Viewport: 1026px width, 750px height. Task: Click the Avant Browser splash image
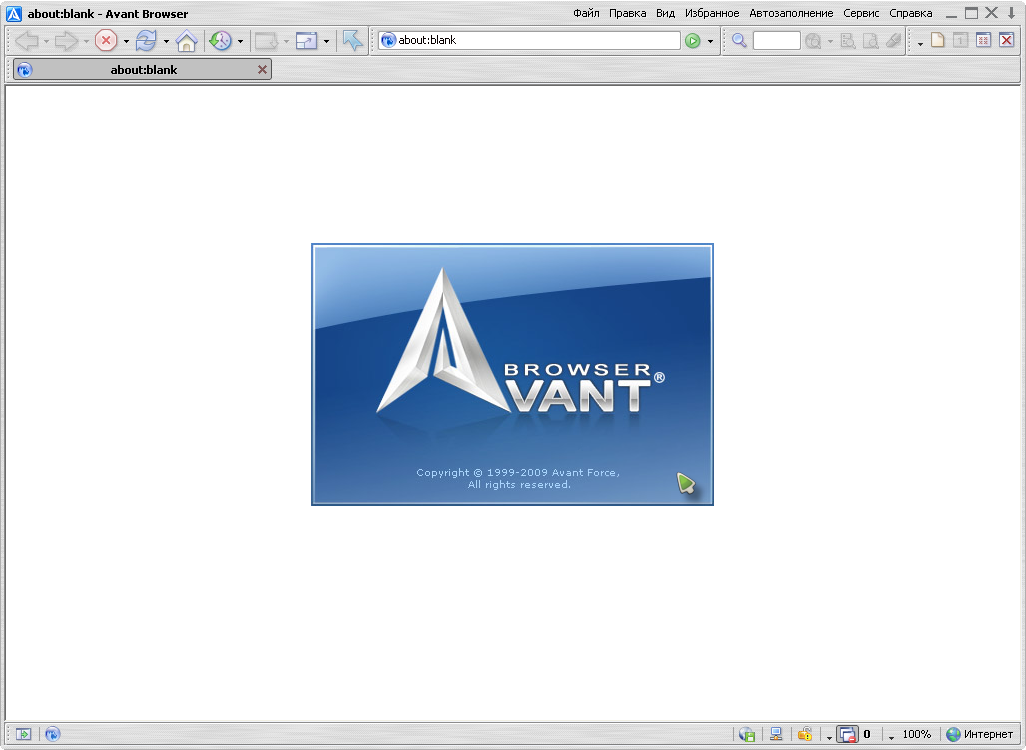point(512,374)
